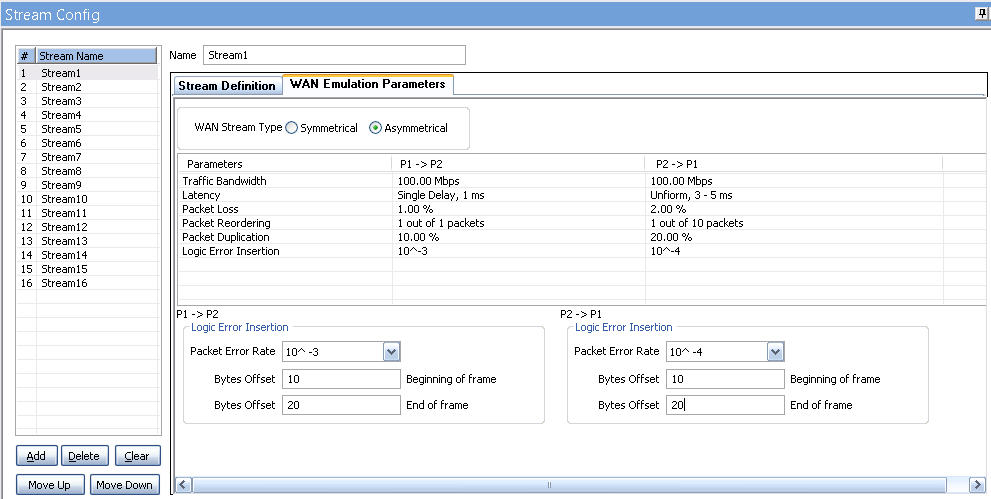Image resolution: width=991 pixels, height=499 pixels.
Task: Select the Latency parameter row
Action: coord(581,195)
